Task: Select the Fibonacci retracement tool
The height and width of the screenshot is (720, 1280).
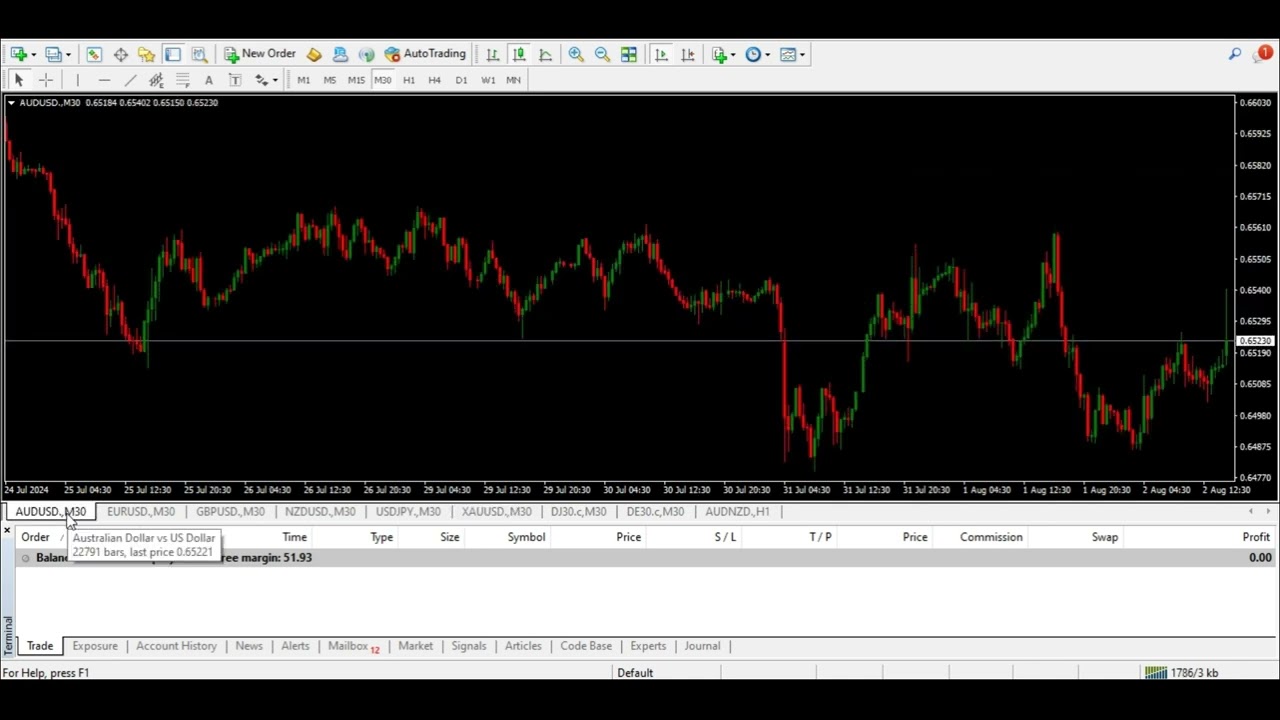Action: (x=182, y=80)
